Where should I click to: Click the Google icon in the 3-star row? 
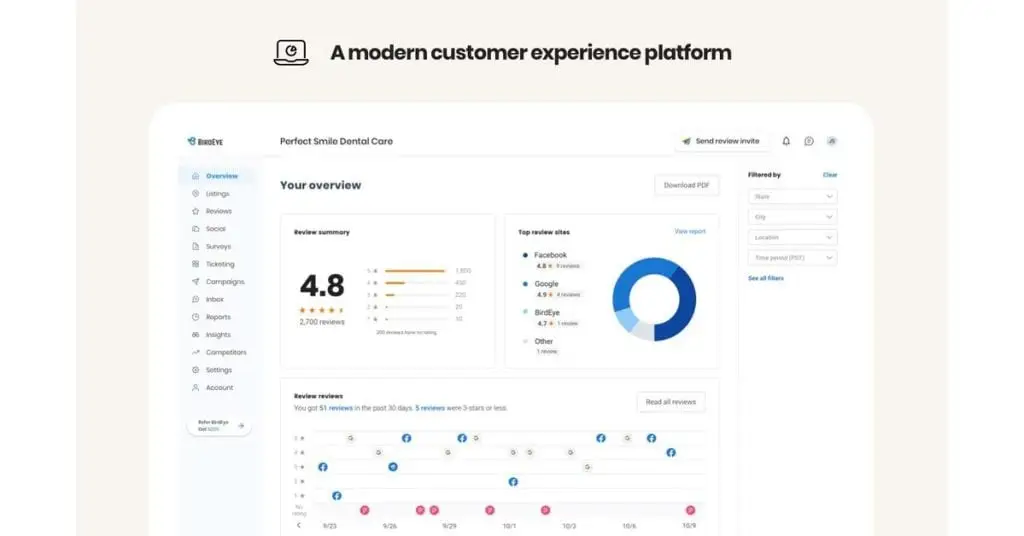click(x=588, y=467)
